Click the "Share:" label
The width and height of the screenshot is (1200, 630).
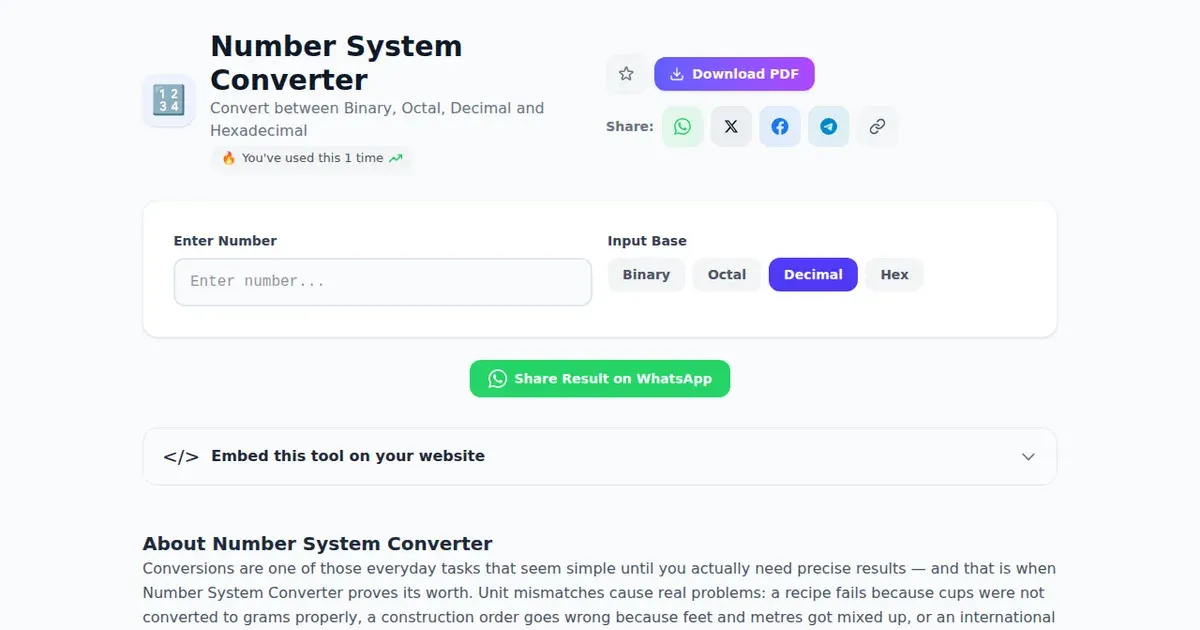630,127
